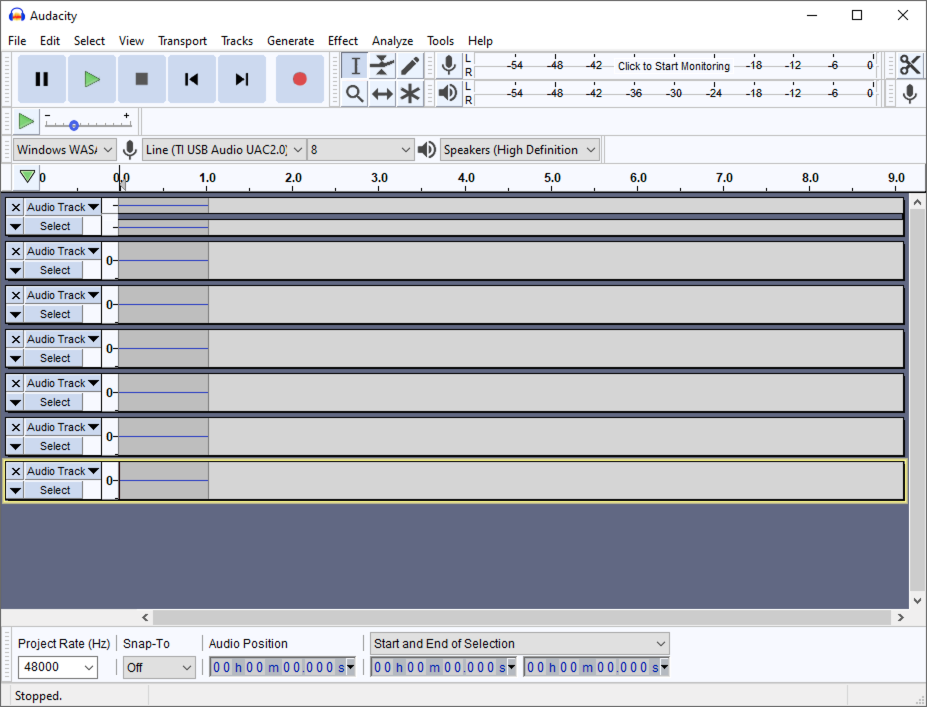Click microphone icon beside recording device dropdown
927x707 pixels.
(129, 150)
